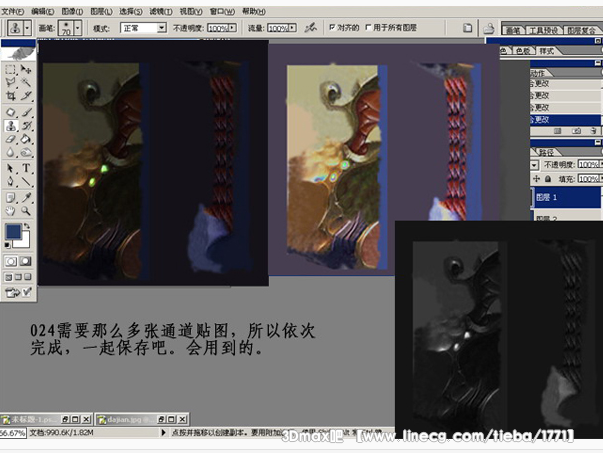
Task: Open the tool preset picker arrow
Action: 27,28
